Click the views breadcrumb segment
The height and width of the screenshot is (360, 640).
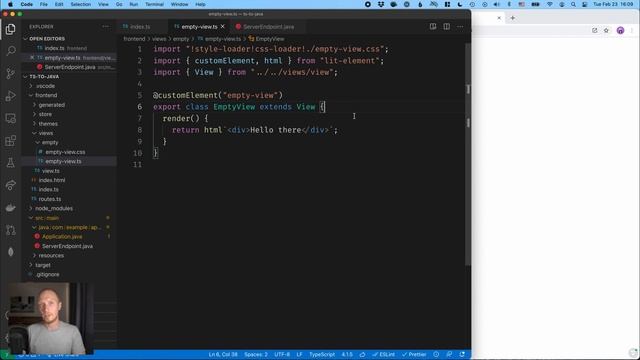click(x=159, y=39)
